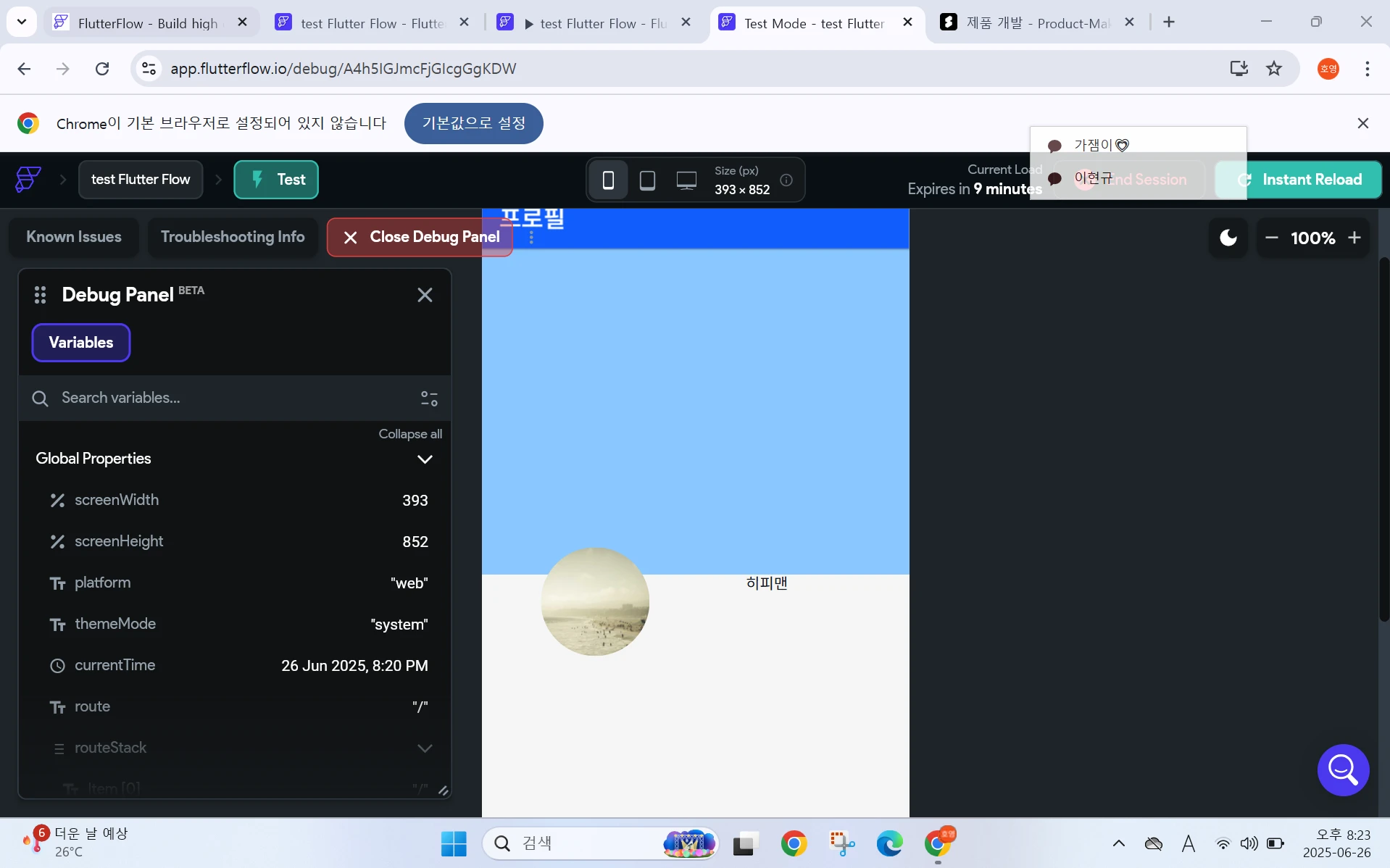Open the Chrome profile avatar

coord(1328,69)
